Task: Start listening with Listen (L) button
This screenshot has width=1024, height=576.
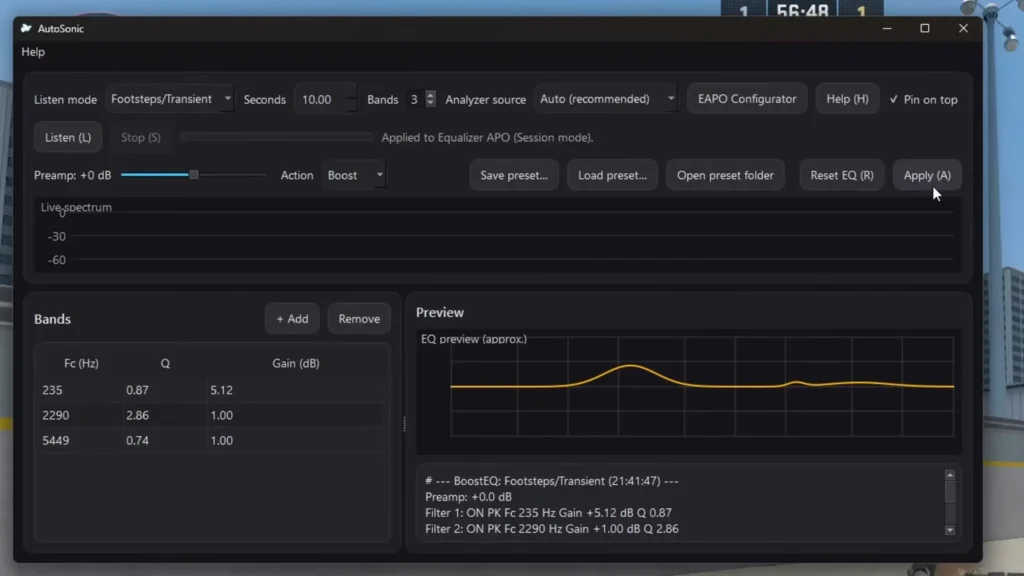Action: coord(68,137)
